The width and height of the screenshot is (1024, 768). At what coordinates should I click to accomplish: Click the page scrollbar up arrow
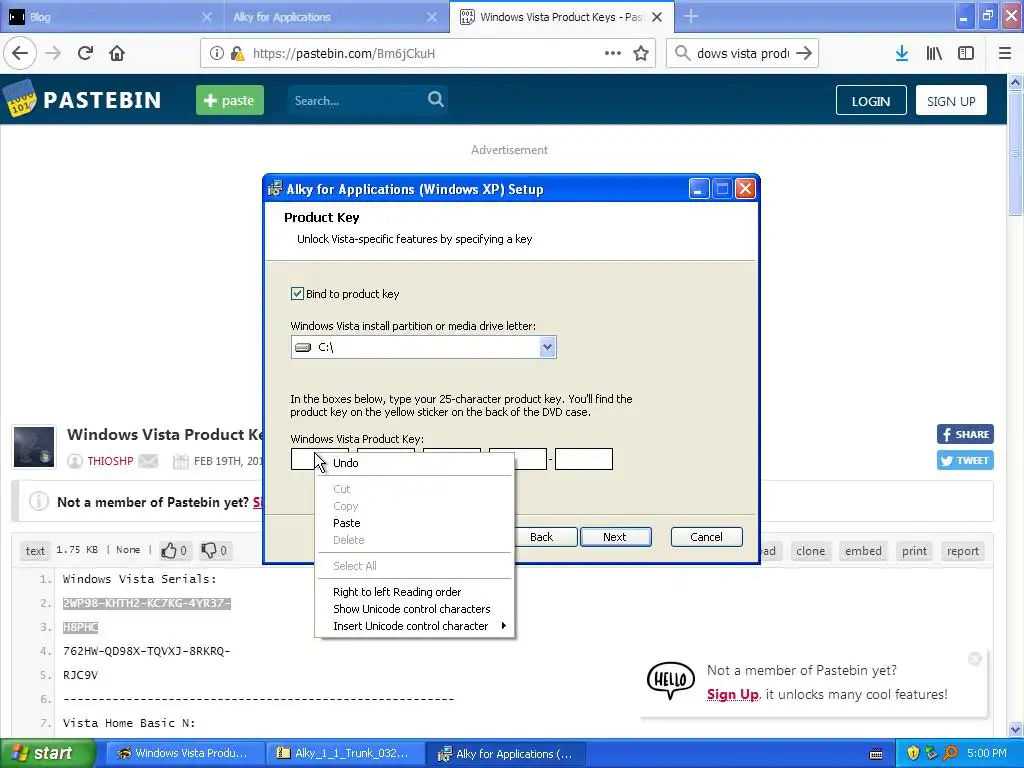click(1016, 82)
